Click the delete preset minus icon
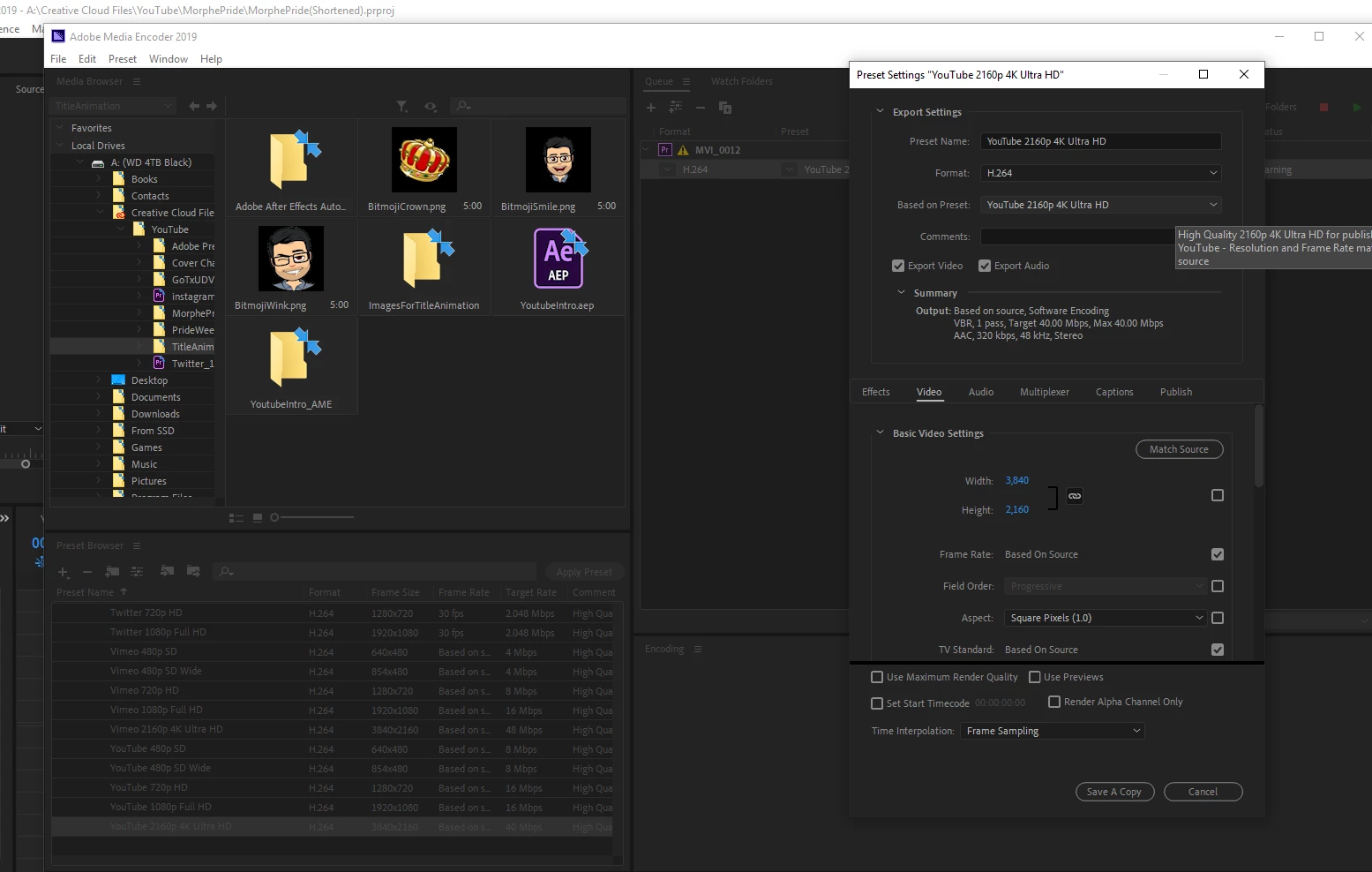The height and width of the screenshot is (872, 1372). pos(86,572)
